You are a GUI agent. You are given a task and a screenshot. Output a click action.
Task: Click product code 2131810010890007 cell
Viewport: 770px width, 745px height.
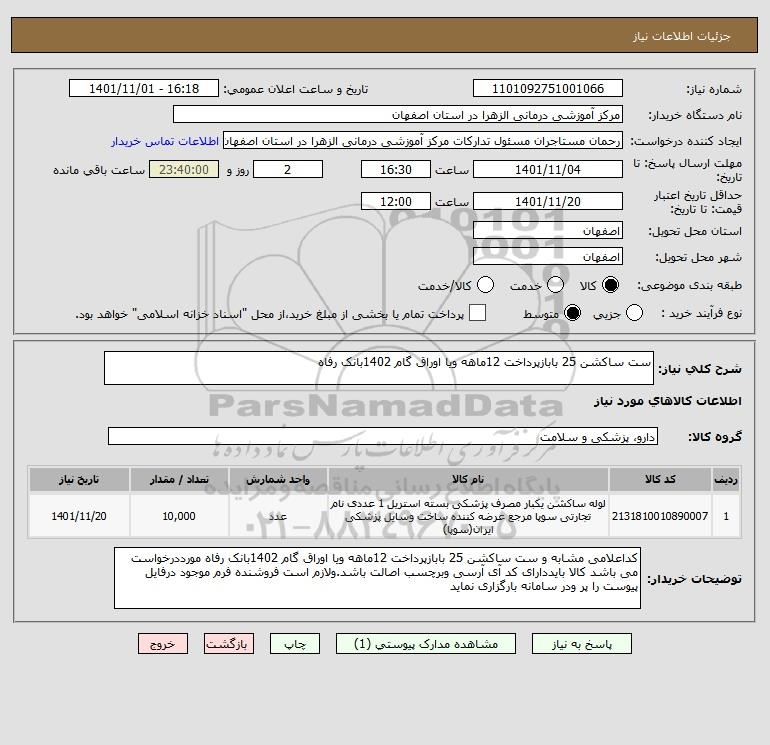(x=660, y=516)
